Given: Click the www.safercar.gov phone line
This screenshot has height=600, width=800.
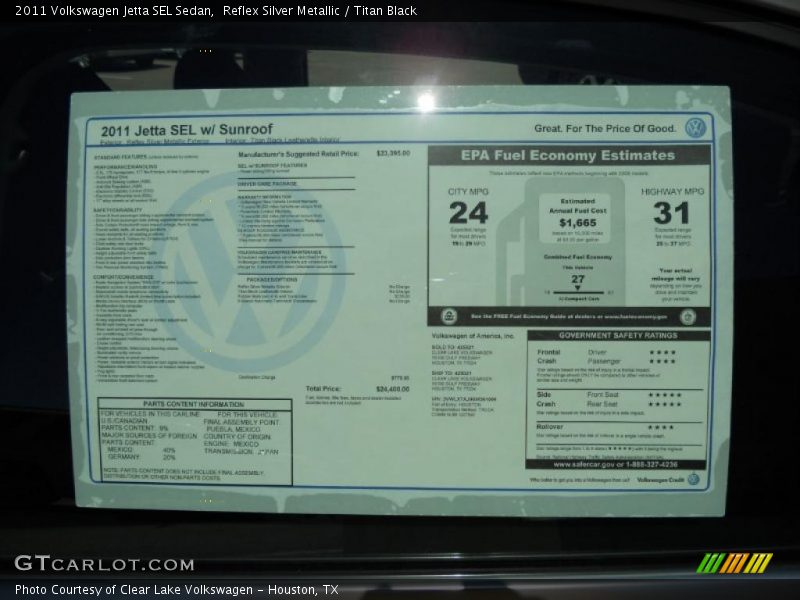Looking at the screenshot, I should coord(615,464).
